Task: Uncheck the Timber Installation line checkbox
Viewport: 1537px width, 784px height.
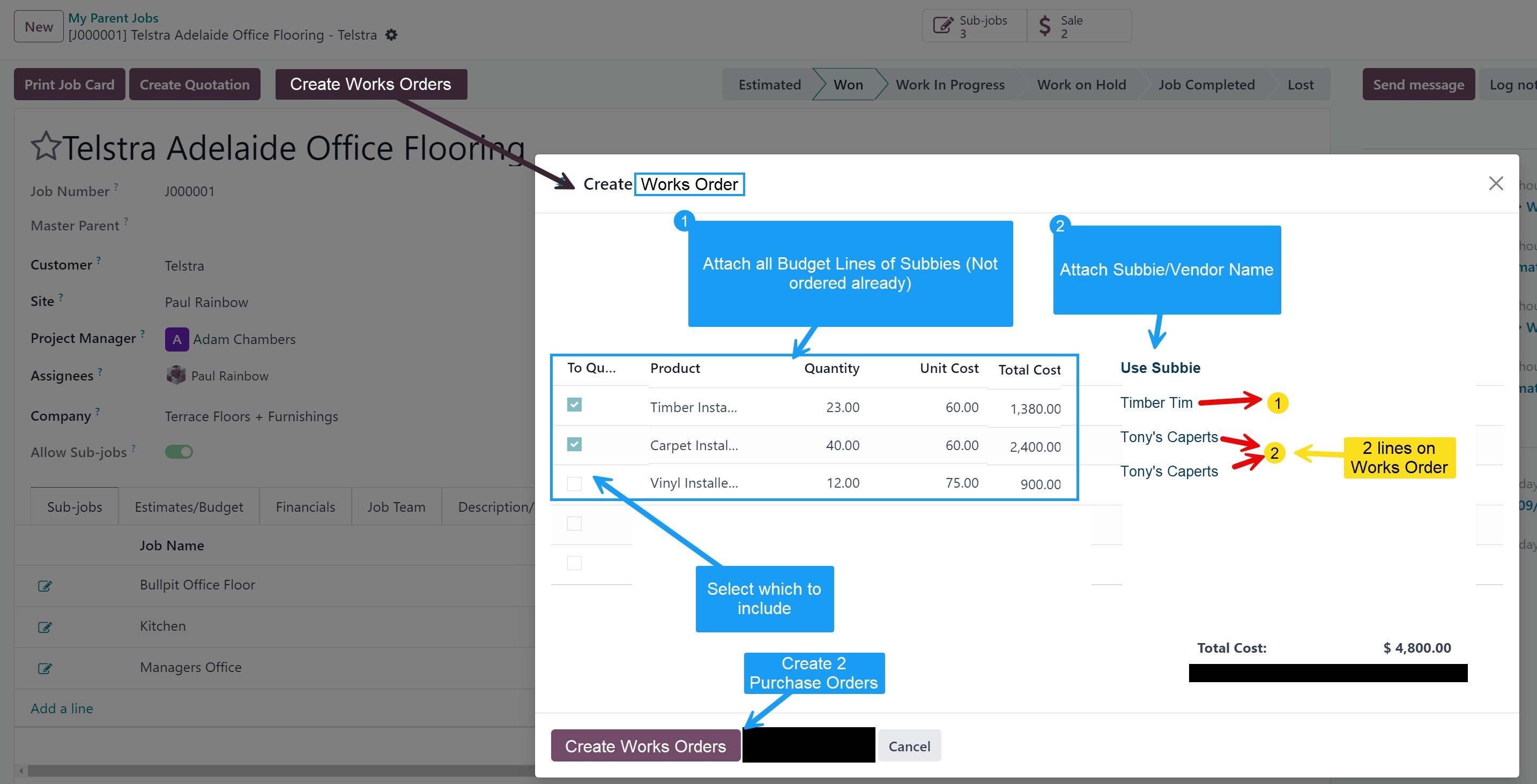Action: pyautogui.click(x=574, y=405)
